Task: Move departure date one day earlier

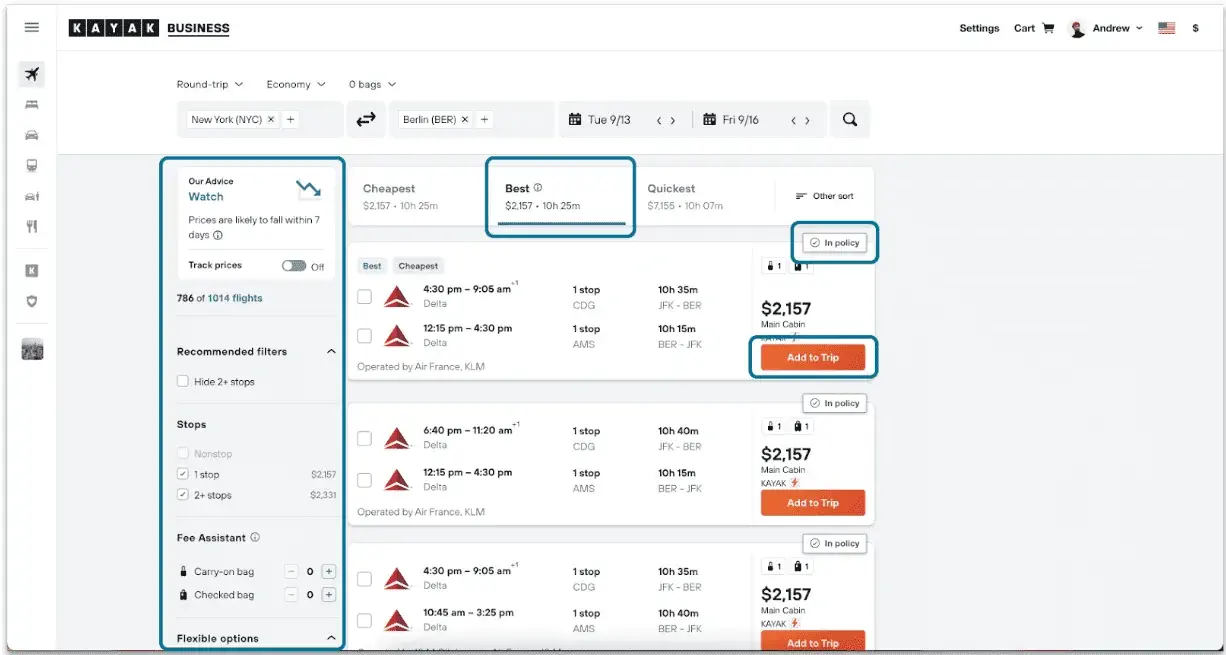Action: pyautogui.click(x=659, y=120)
